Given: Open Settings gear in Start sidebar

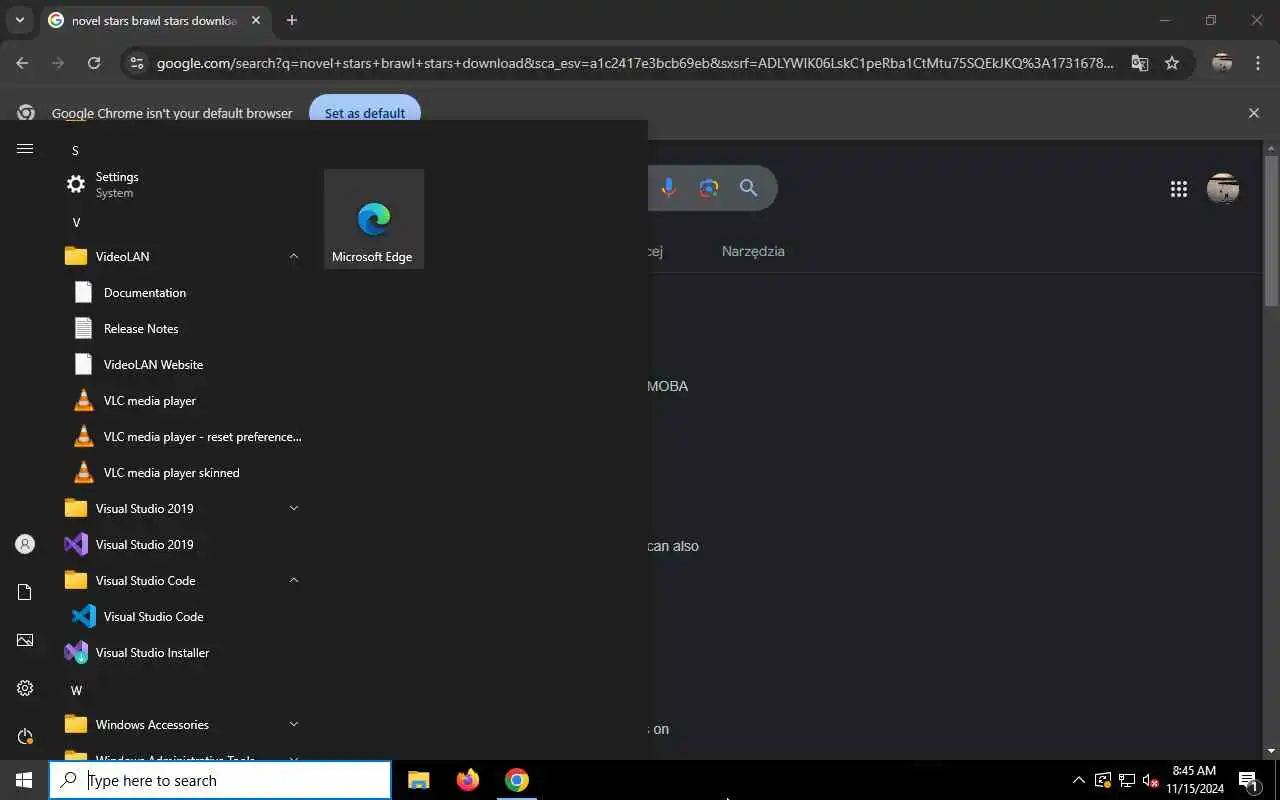Looking at the screenshot, I should pyautogui.click(x=25, y=688).
